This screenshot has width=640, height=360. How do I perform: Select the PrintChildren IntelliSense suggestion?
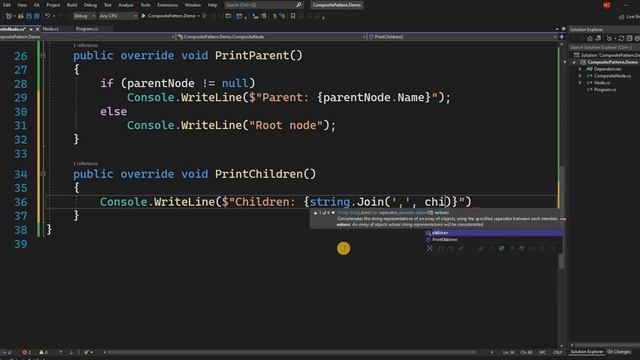pos(493,240)
